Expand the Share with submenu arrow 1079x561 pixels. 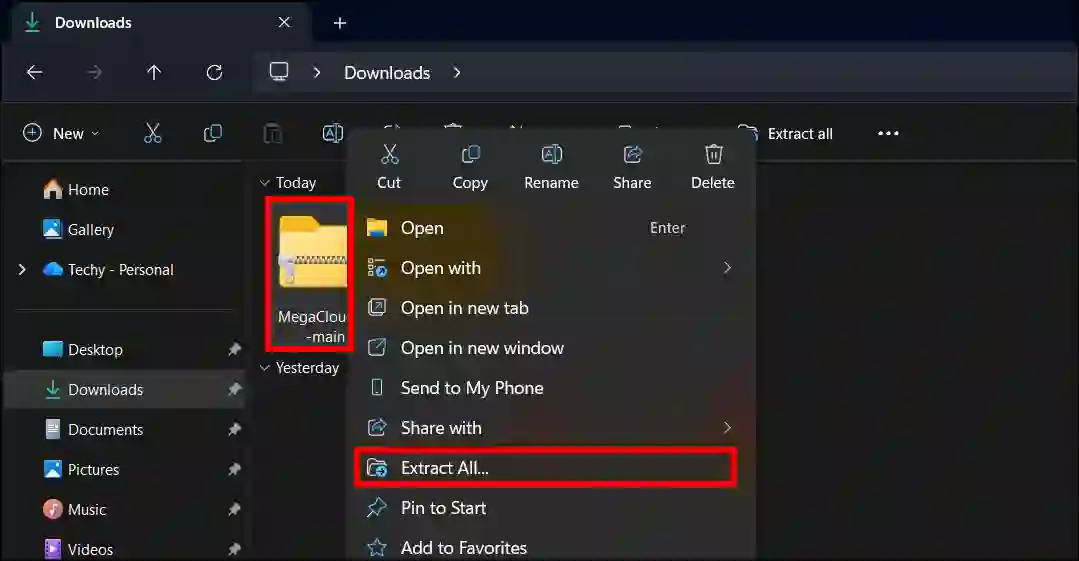tap(727, 427)
